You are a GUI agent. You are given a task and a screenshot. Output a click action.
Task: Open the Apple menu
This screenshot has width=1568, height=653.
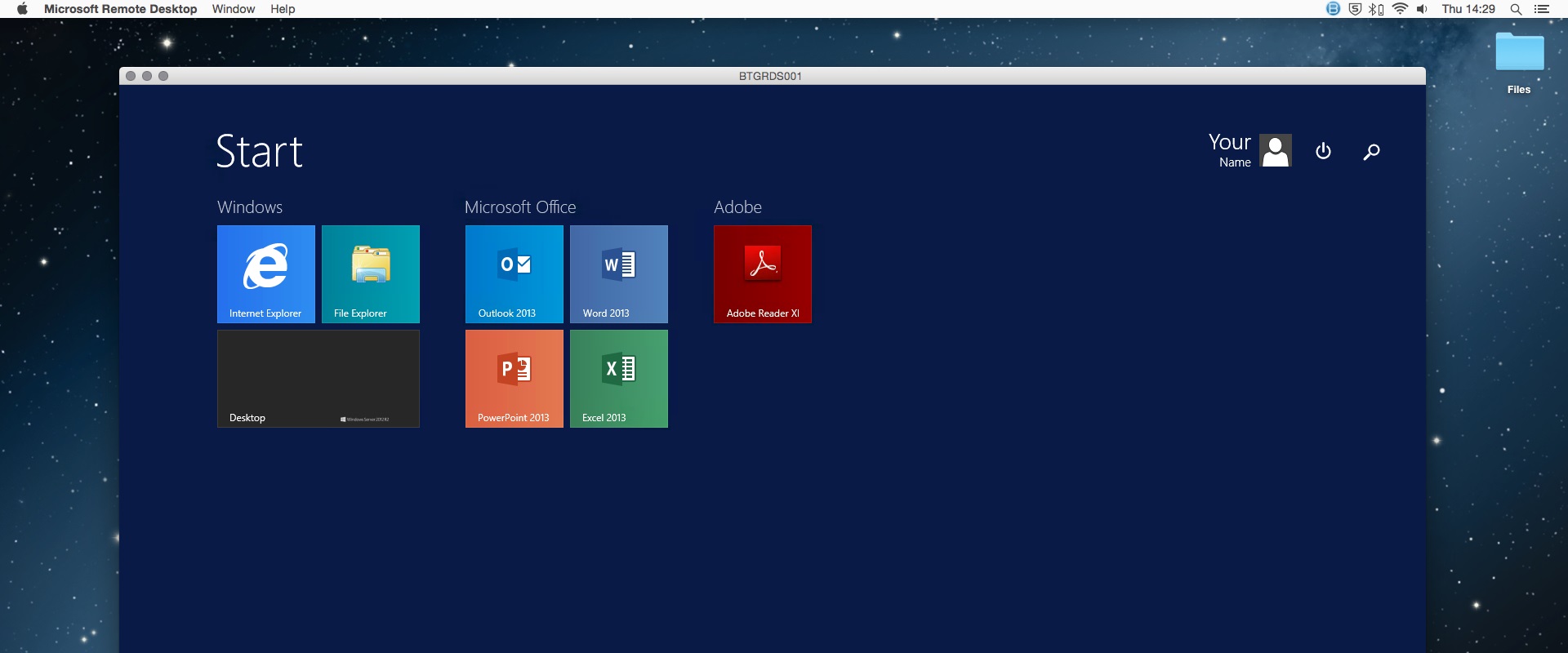[x=22, y=9]
